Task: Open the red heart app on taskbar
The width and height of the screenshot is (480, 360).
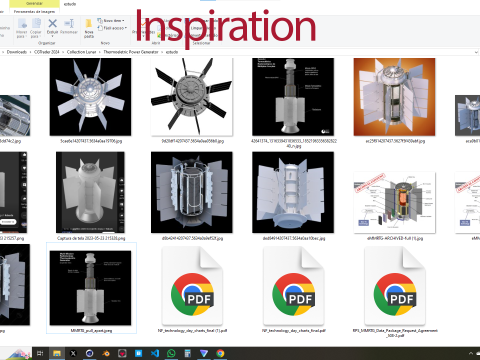Action: pos(122,353)
